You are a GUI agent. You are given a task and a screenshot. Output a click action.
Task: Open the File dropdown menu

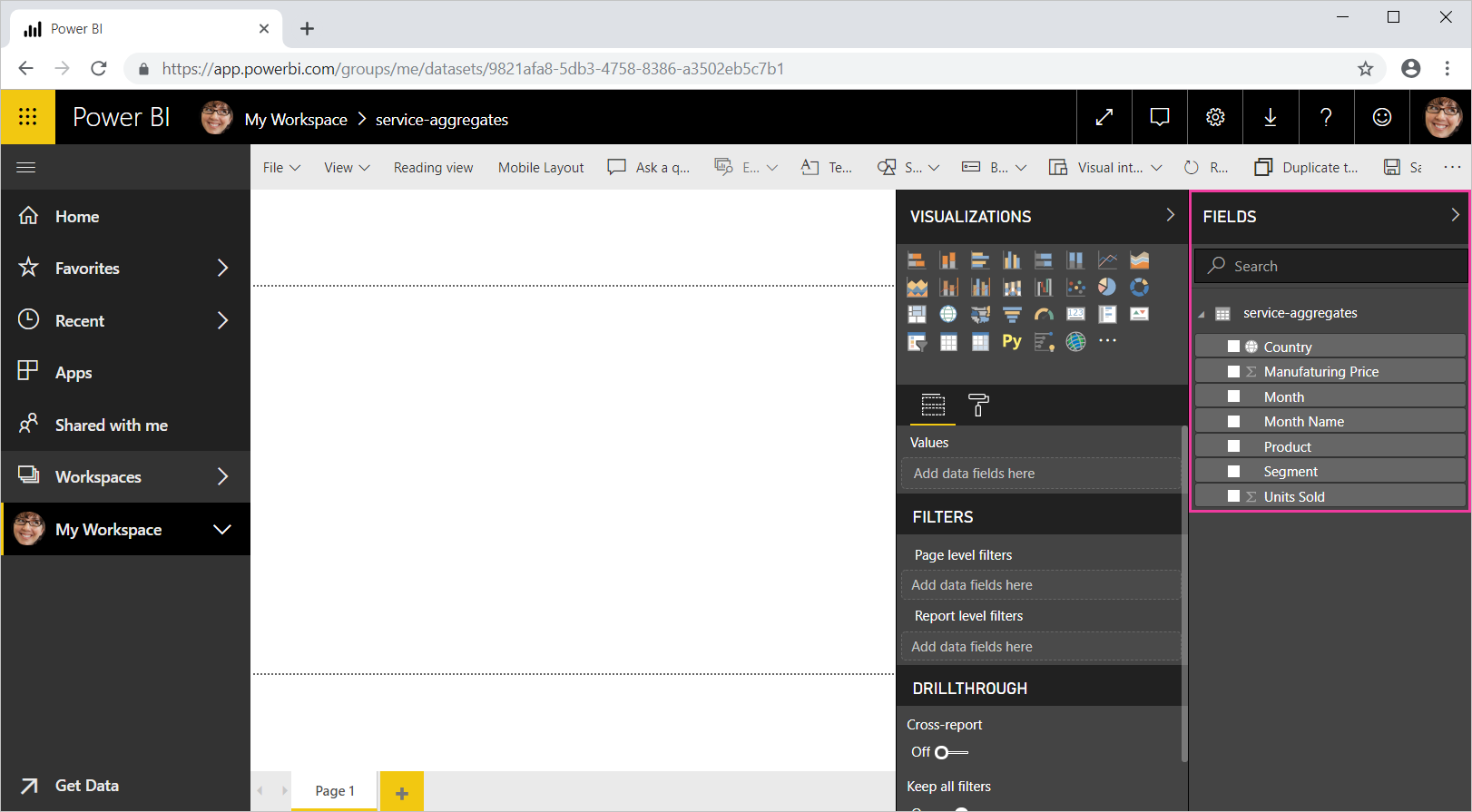click(281, 168)
